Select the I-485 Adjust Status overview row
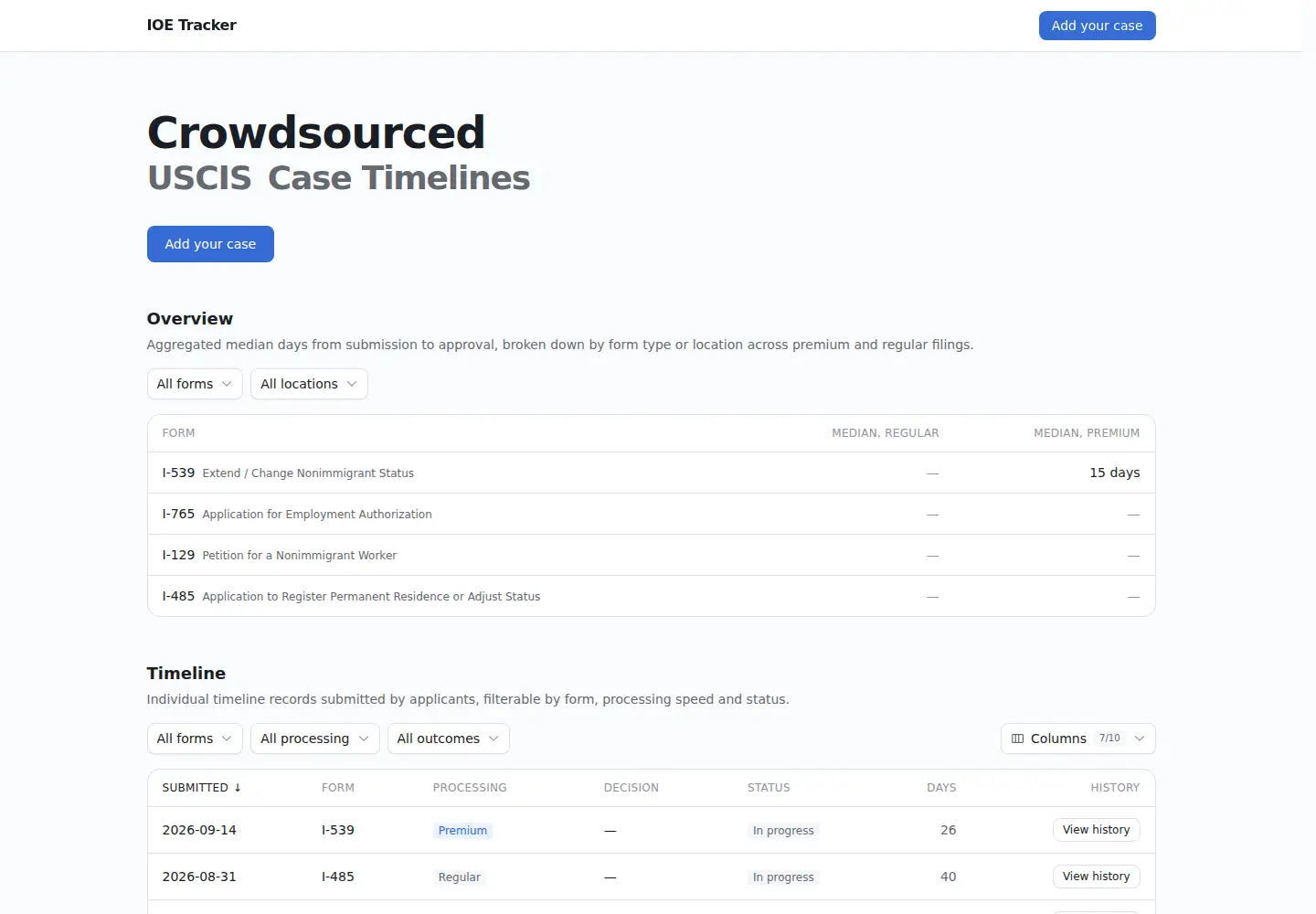1316x914 pixels. click(x=652, y=596)
